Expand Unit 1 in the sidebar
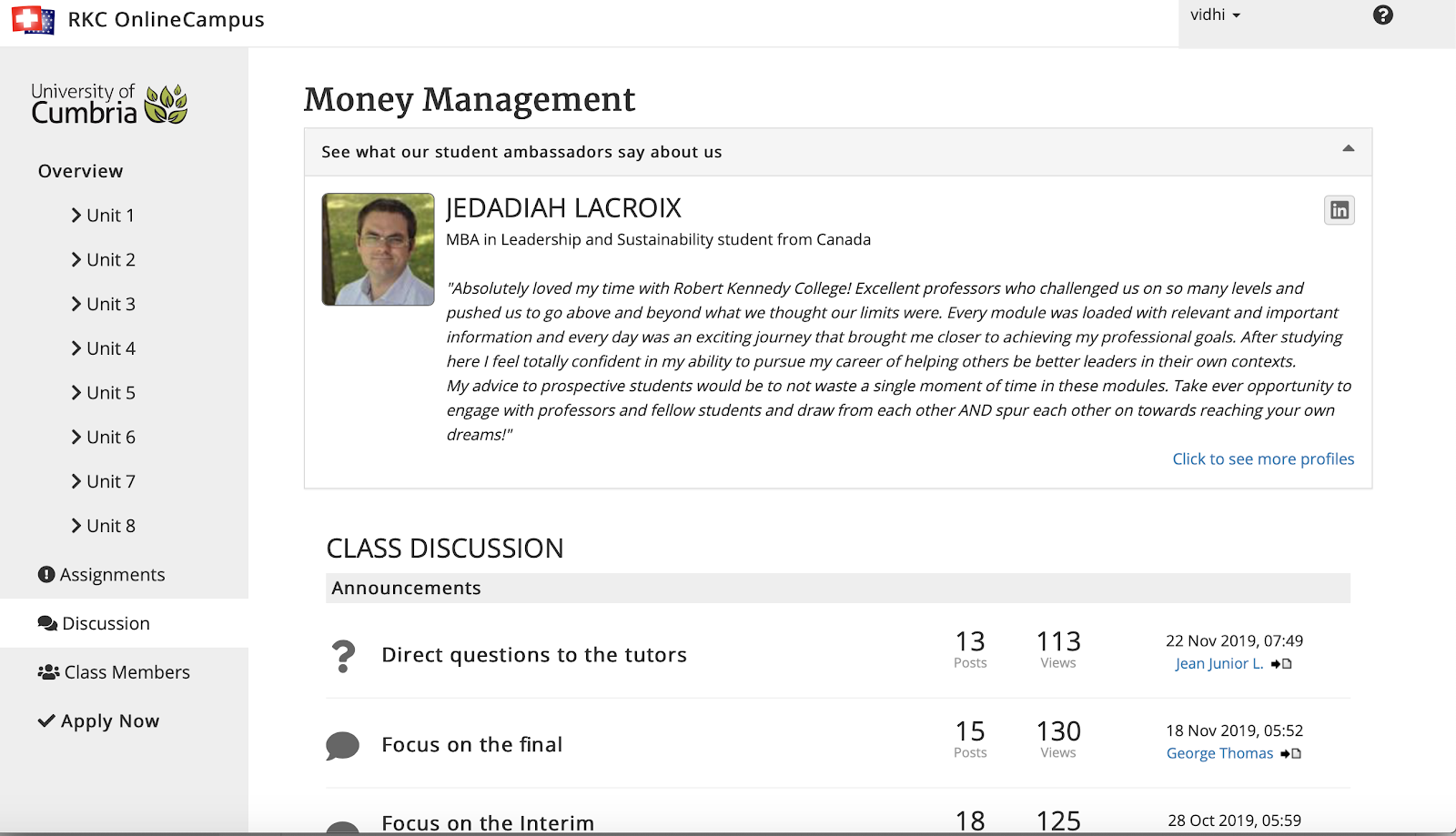1456x836 pixels. (x=103, y=216)
